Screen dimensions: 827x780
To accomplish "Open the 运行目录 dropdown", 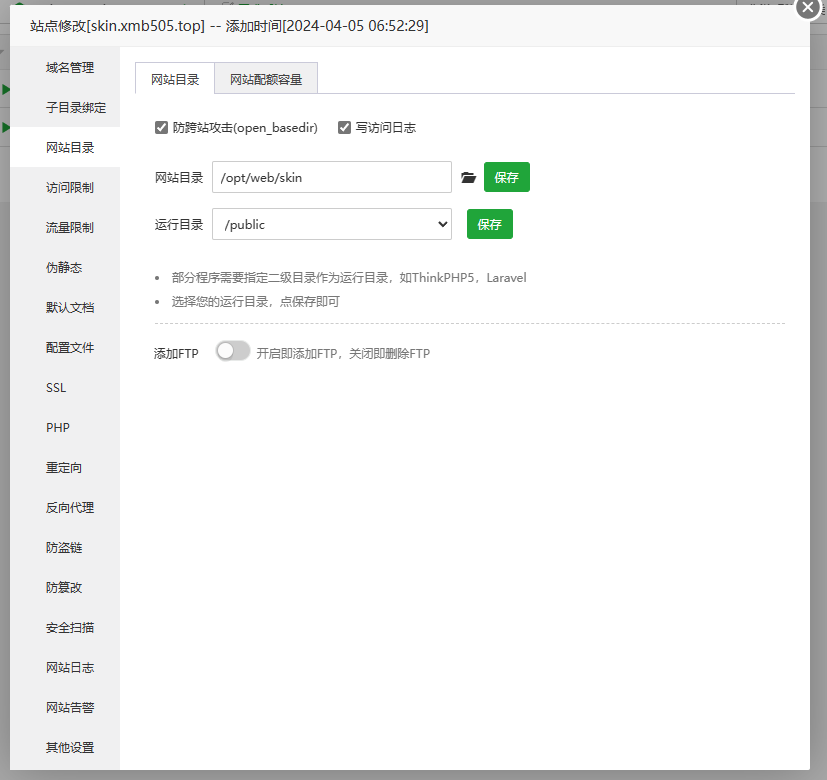I will 331,225.
